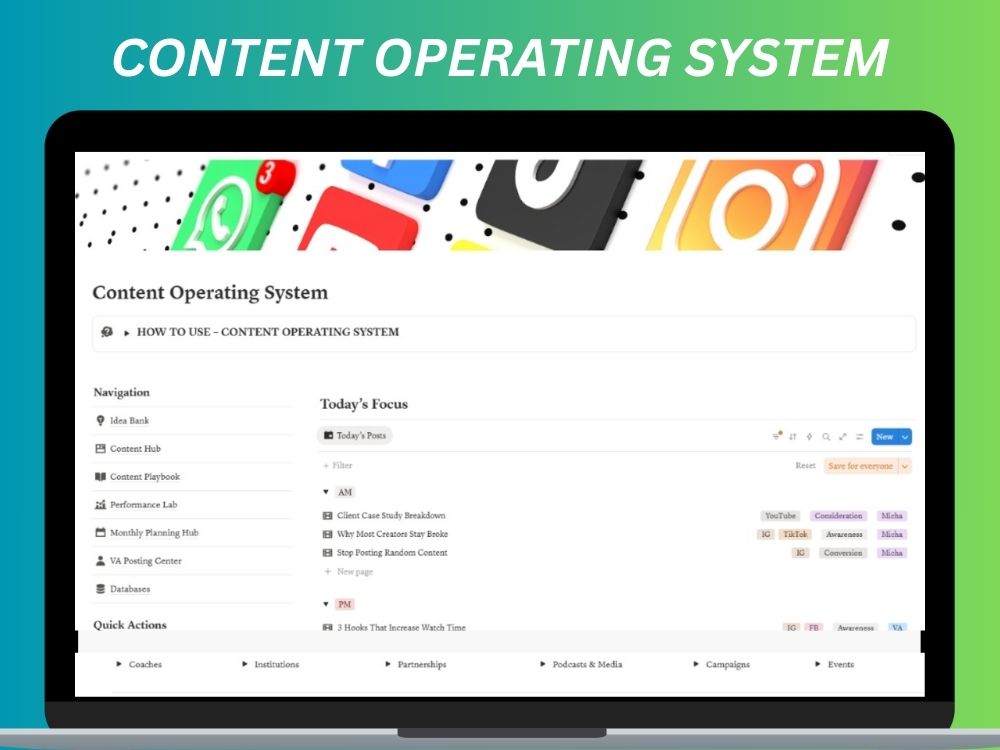The image size is (1000, 750).
Task: Click the Databases stack icon
Action: click(x=100, y=589)
